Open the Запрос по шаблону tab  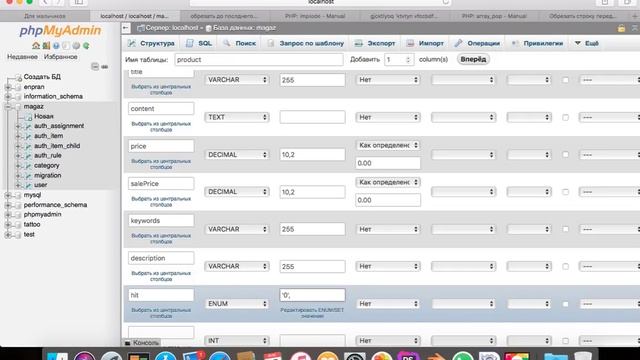(306, 43)
